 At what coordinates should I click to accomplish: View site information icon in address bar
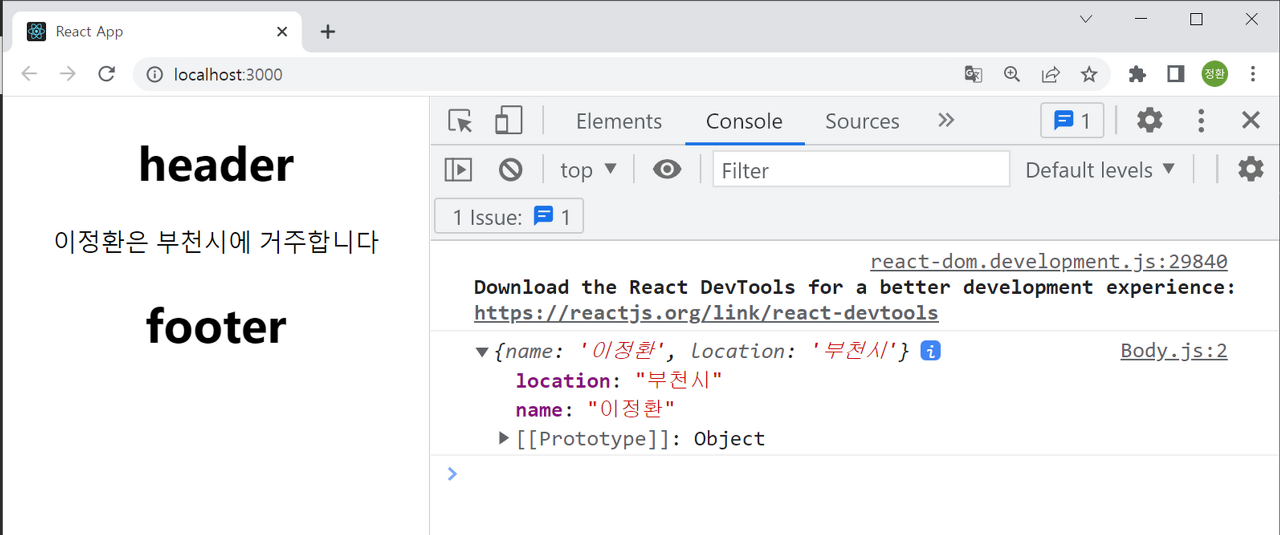pyautogui.click(x=155, y=74)
